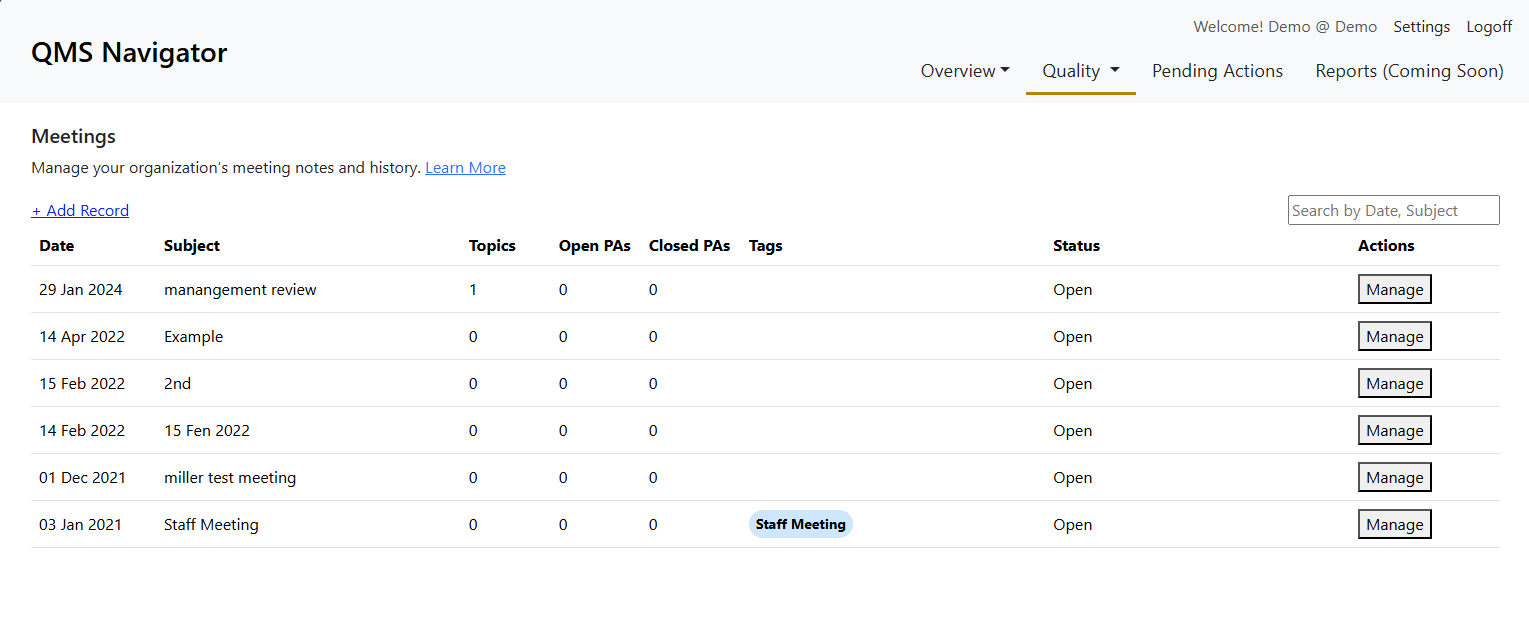
Task: Manage the Example meeting record
Action: pyautogui.click(x=1394, y=337)
